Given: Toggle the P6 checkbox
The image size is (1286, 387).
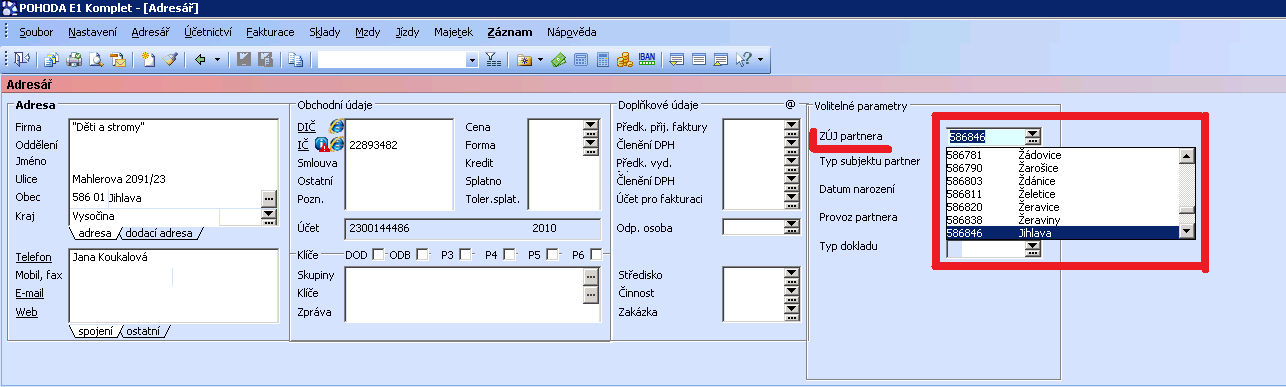Looking at the screenshot, I should point(596,255).
